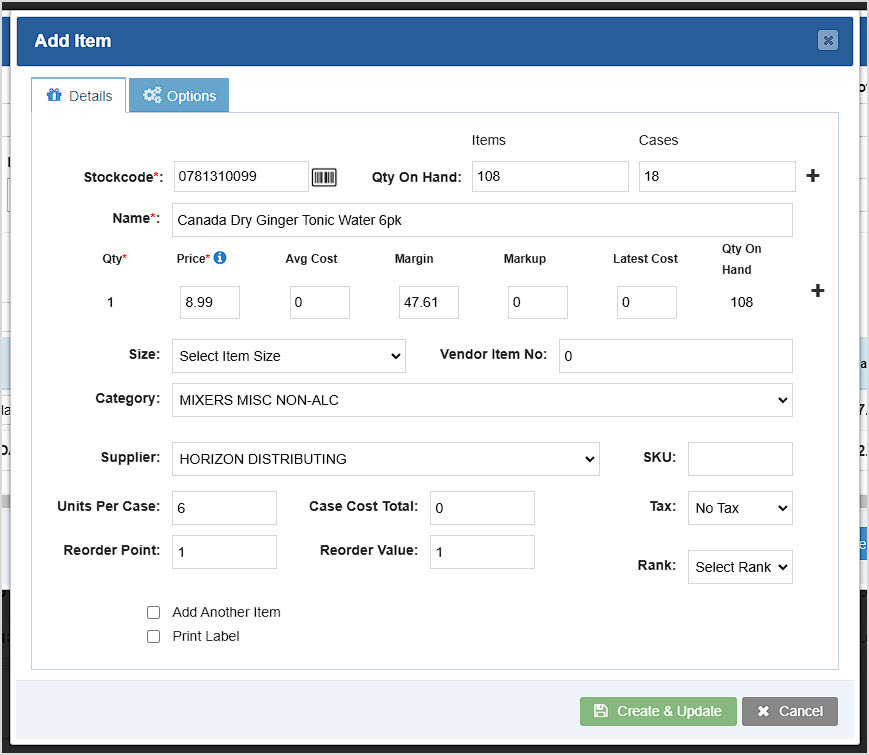
Task: Click inside the SKU input field
Action: point(740,458)
